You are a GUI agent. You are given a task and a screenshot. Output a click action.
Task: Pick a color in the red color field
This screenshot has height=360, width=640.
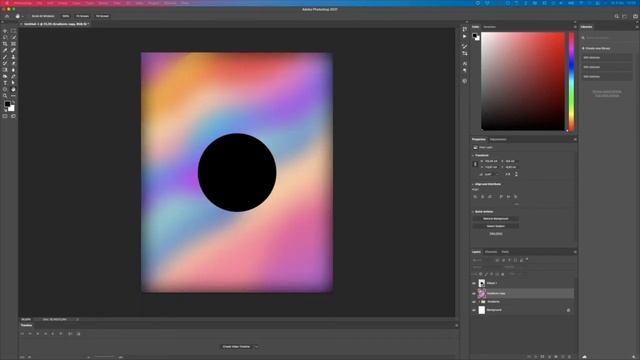pos(523,81)
